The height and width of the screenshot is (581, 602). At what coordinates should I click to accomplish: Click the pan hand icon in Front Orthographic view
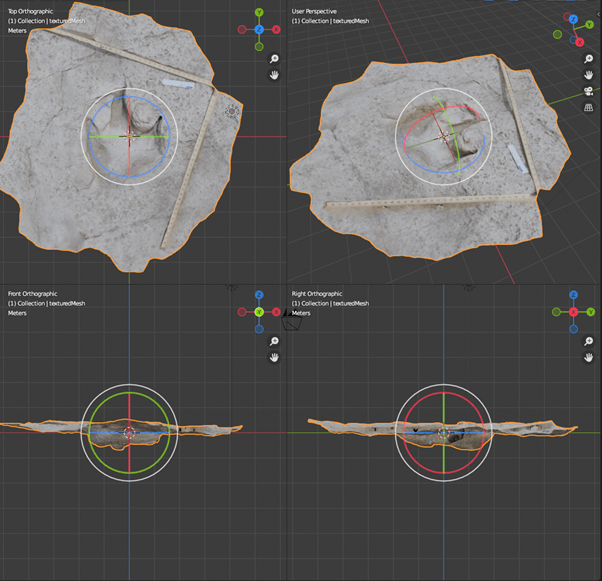pyautogui.click(x=273, y=357)
